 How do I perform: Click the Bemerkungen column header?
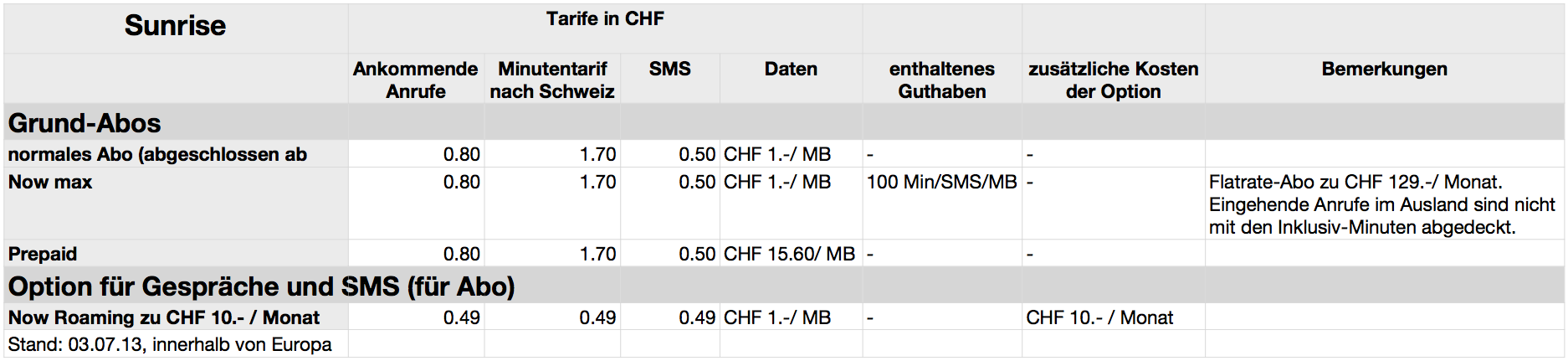1384,70
